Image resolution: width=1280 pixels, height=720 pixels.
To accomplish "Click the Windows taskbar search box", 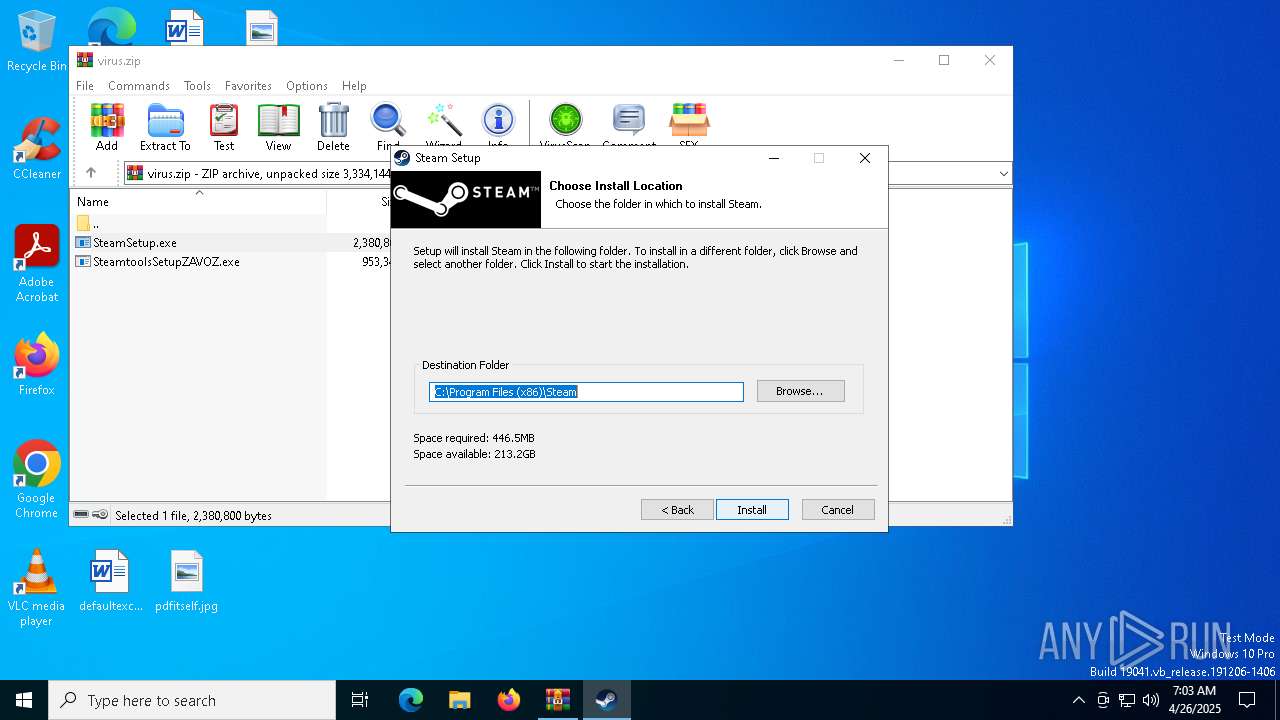I will [x=192, y=700].
